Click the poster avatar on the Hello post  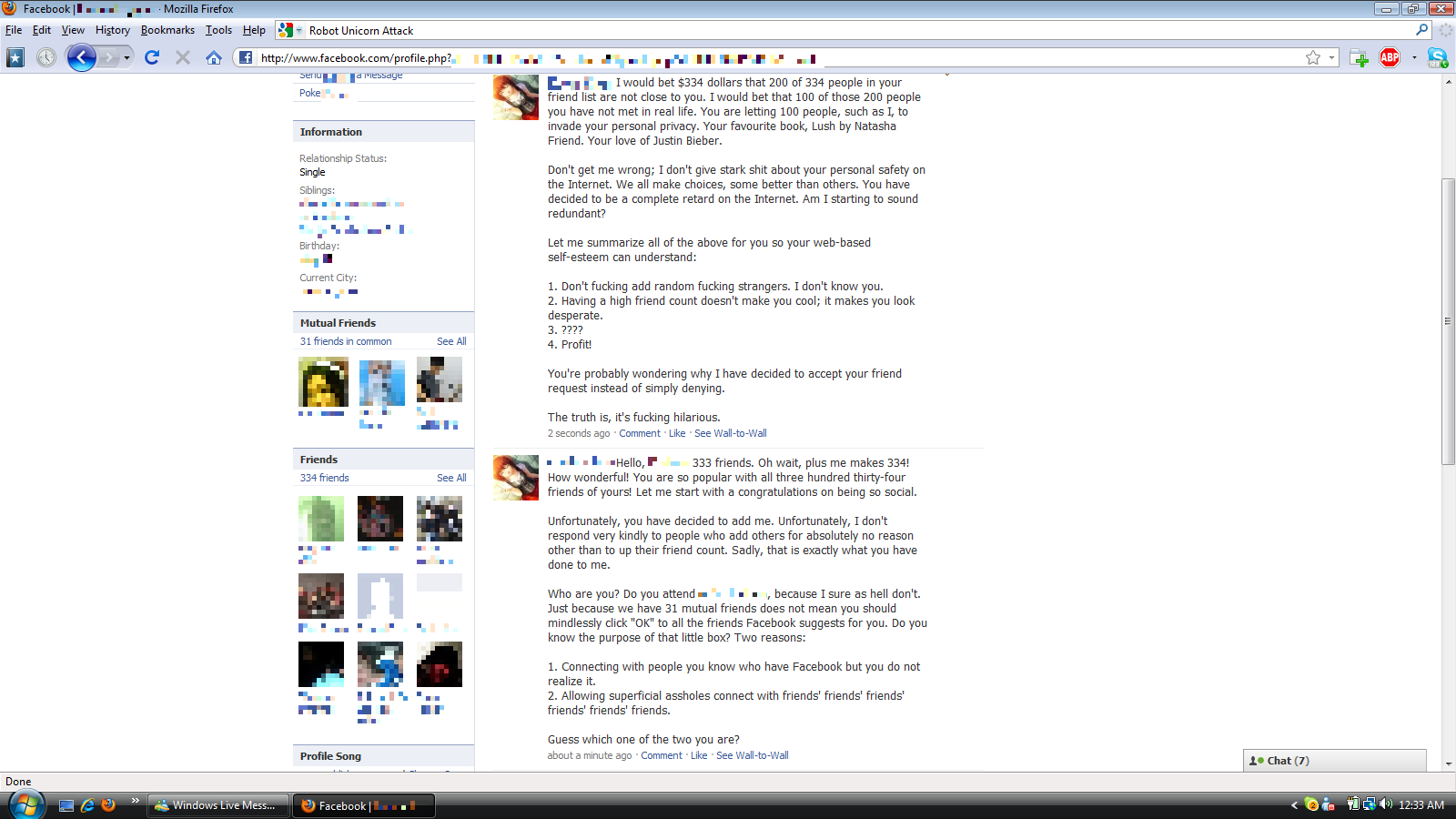516,478
